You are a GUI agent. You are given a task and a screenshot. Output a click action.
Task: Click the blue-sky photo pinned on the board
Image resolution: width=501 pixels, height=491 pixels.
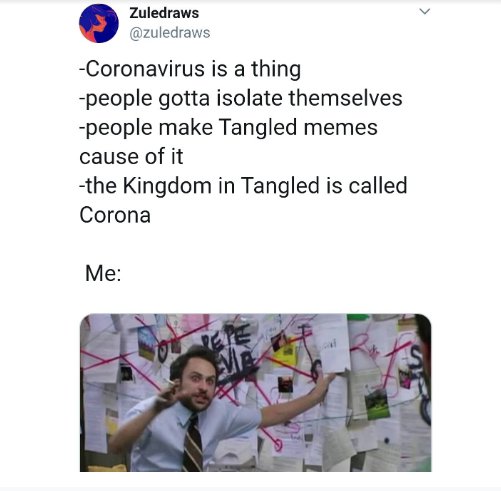coord(147,343)
